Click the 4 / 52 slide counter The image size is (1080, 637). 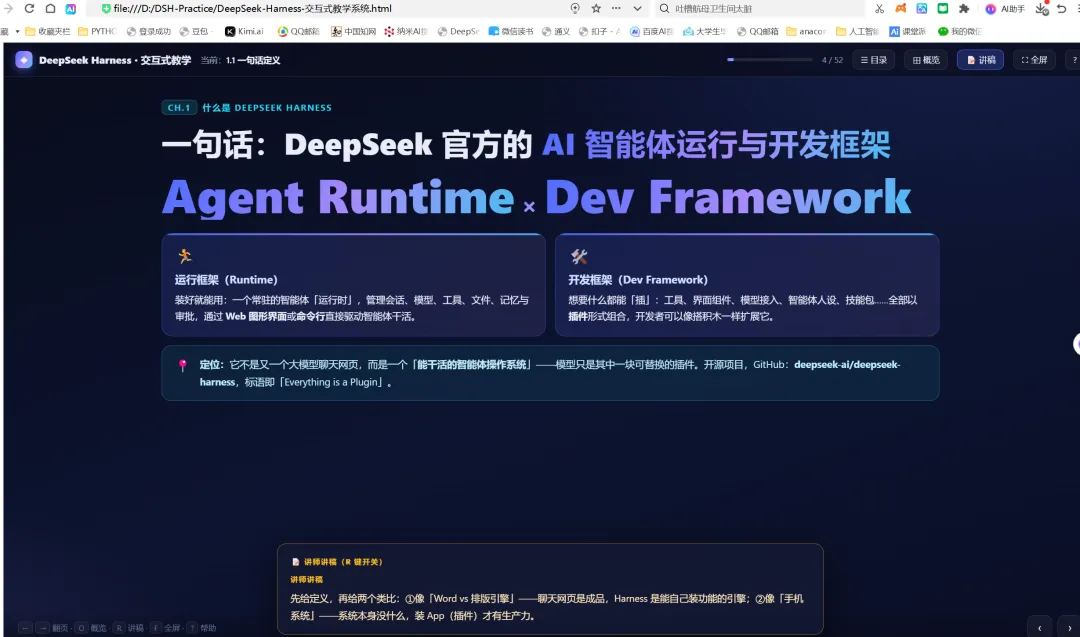[x=832, y=60]
